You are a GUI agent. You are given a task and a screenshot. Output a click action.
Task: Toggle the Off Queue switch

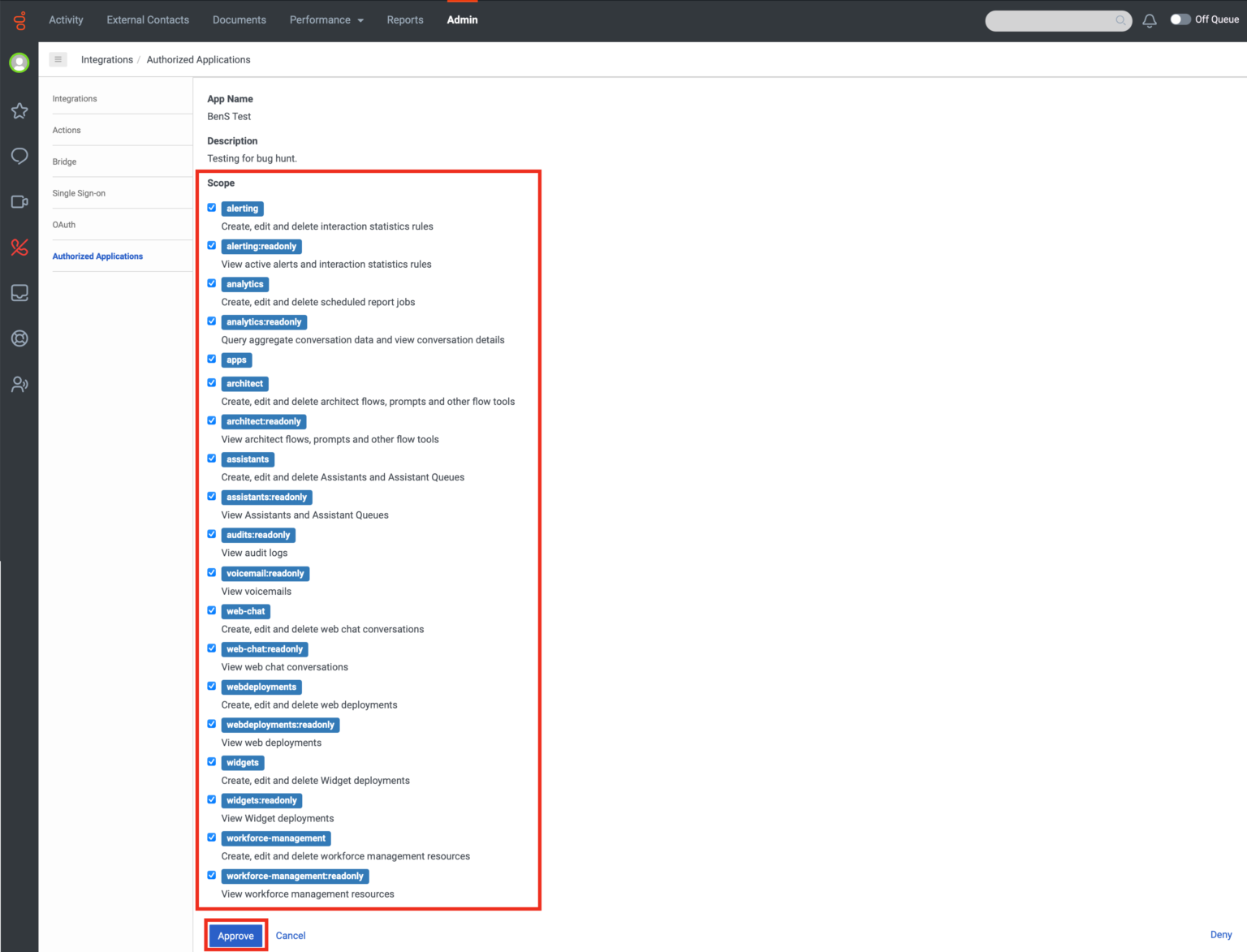[1180, 19]
